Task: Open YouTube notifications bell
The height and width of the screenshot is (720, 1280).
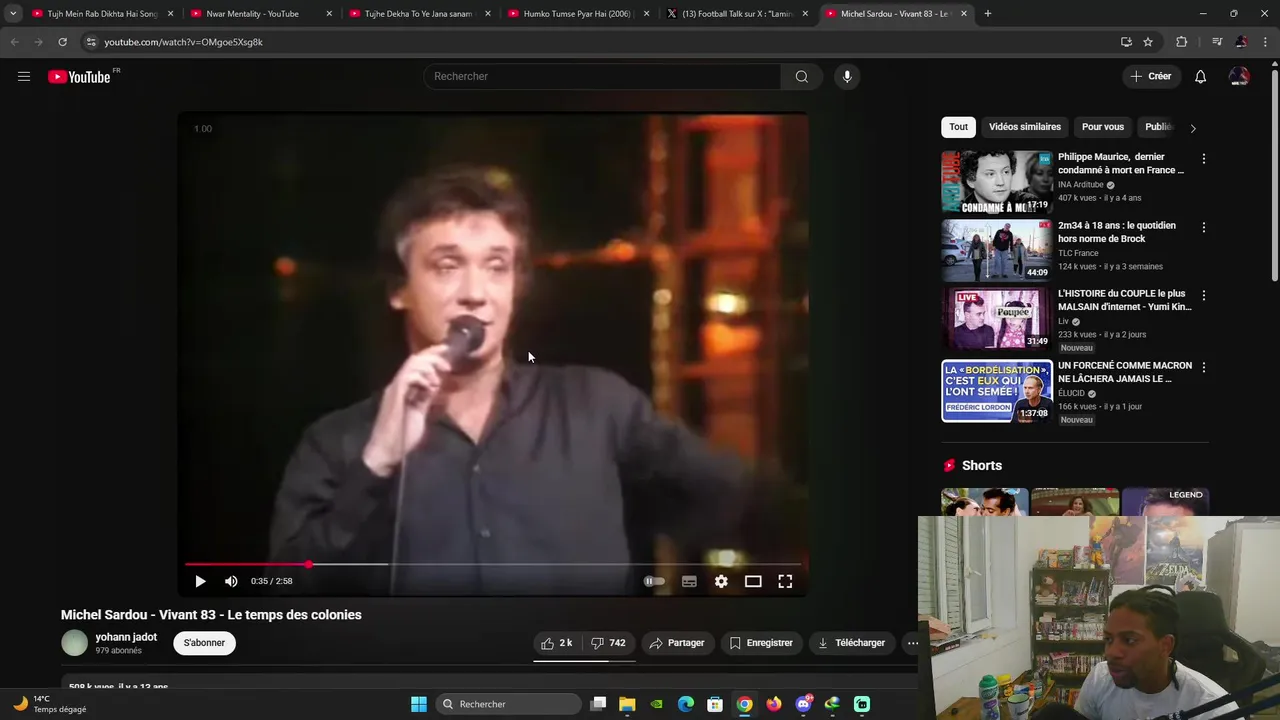Action: click(1200, 77)
